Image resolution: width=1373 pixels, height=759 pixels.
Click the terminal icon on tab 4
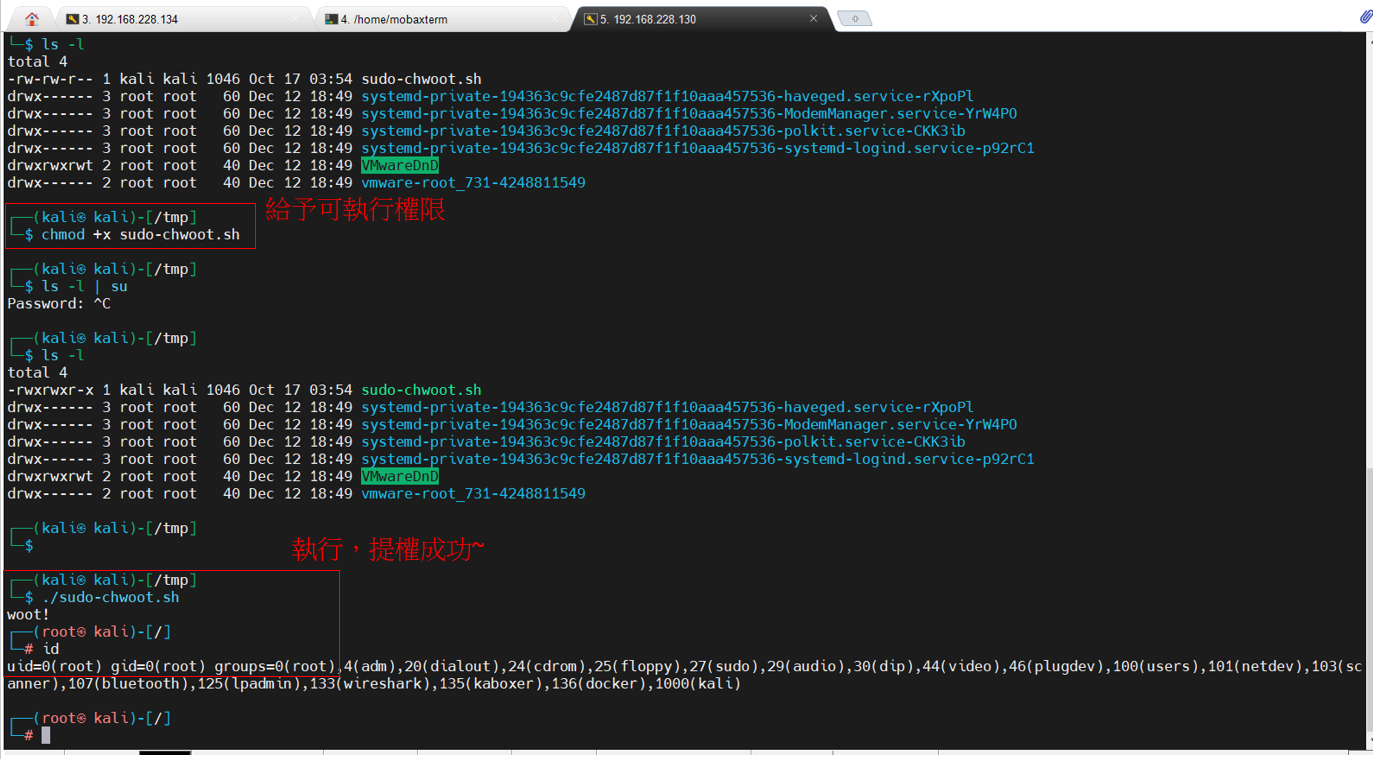click(x=331, y=19)
